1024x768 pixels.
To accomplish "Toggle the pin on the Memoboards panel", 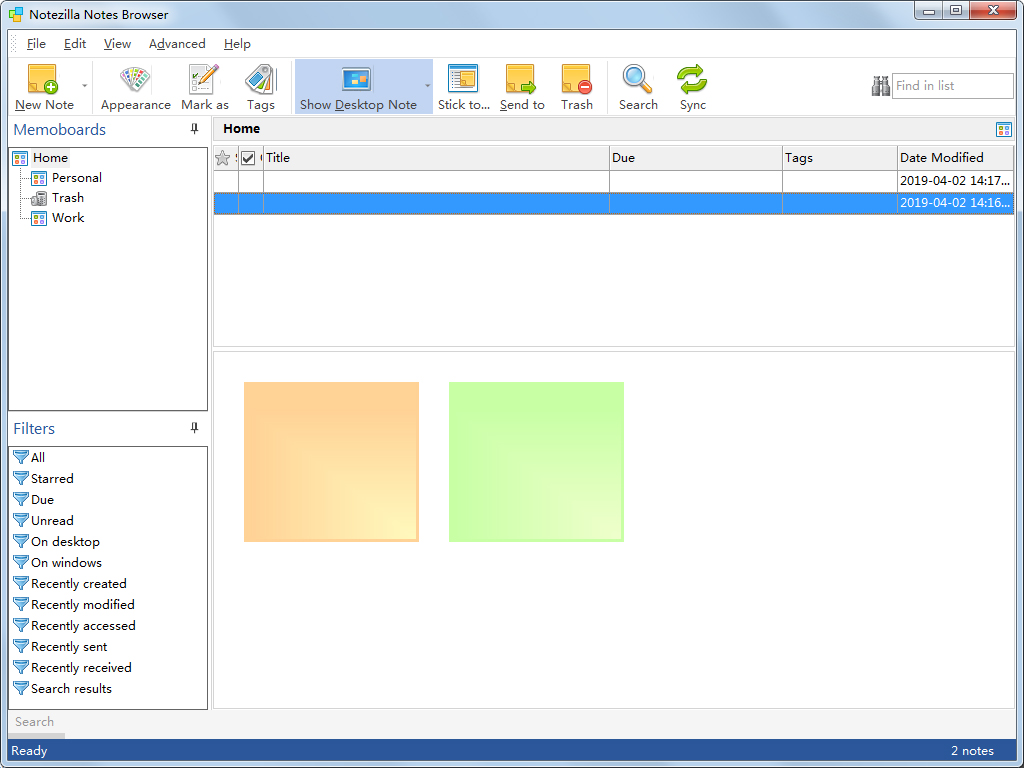I will [x=196, y=129].
